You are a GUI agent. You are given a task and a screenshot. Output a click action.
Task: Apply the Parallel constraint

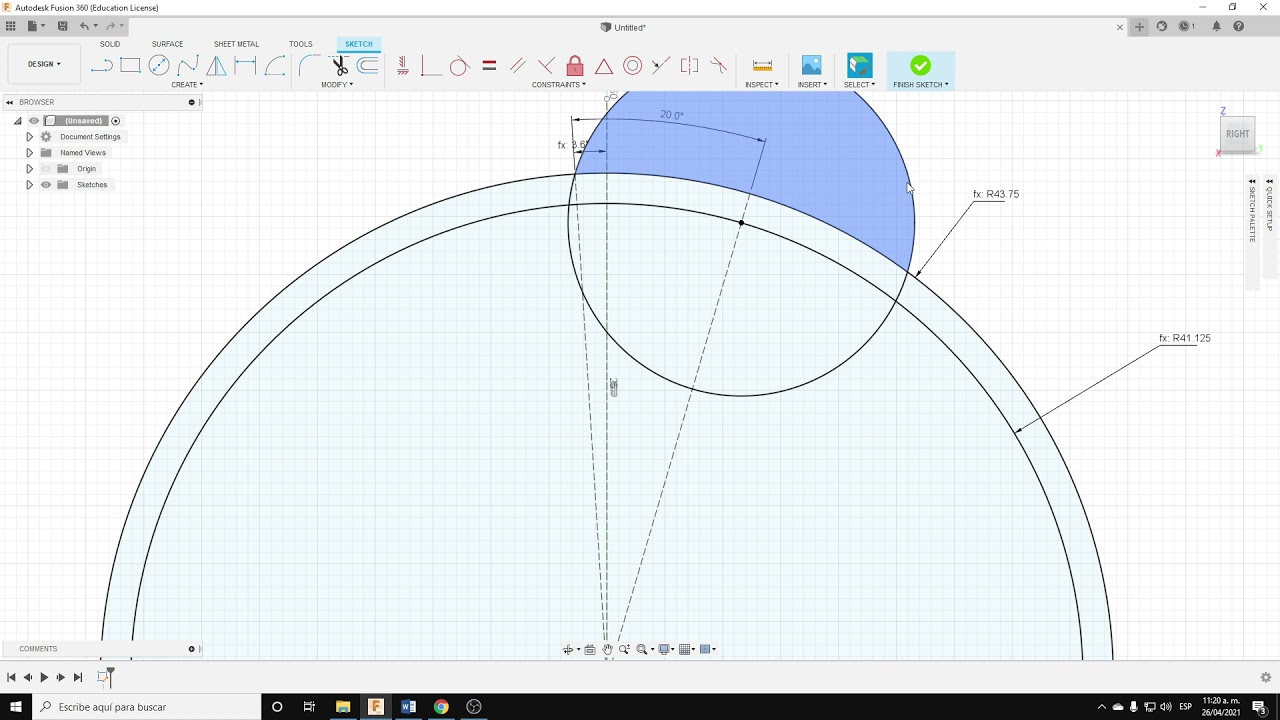[x=517, y=66]
